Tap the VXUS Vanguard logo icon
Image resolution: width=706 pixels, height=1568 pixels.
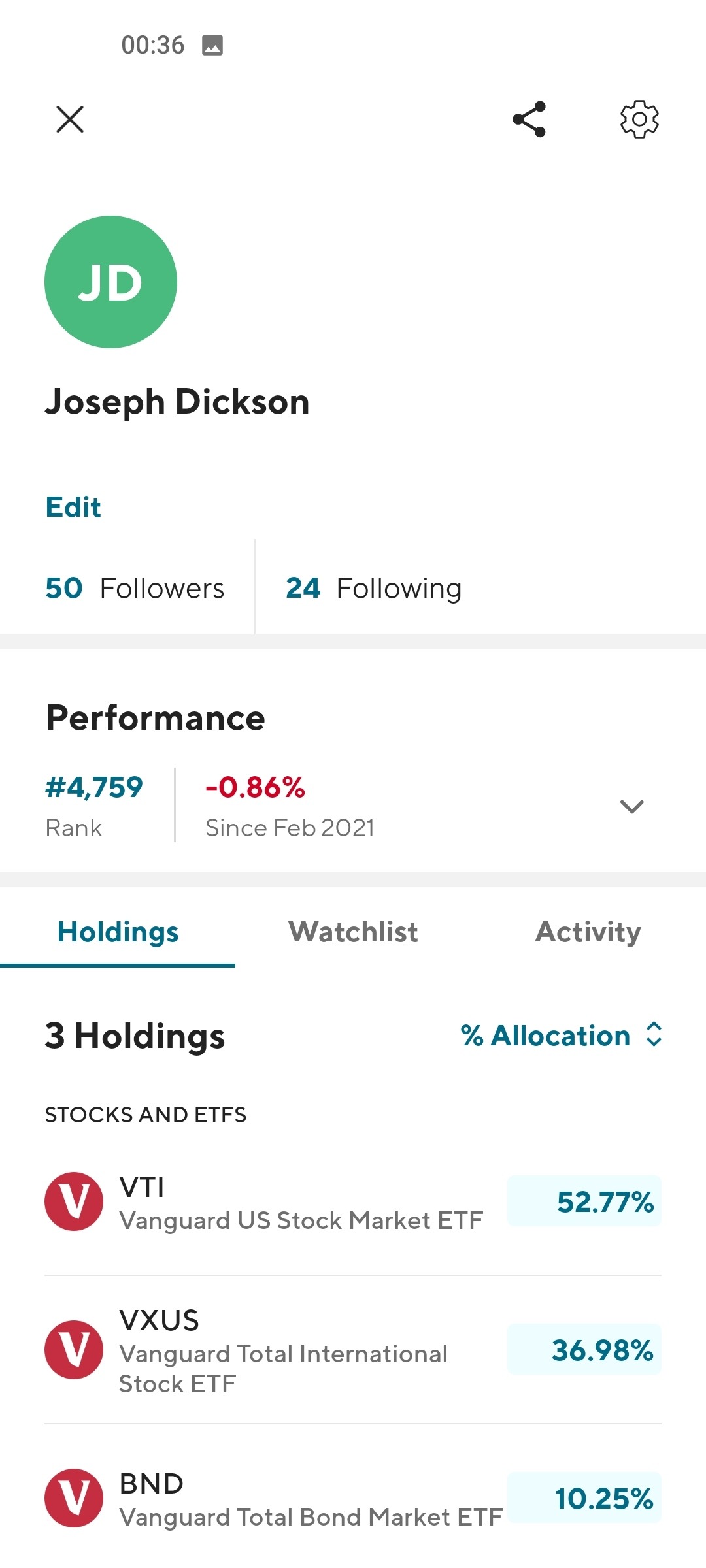[74, 1349]
